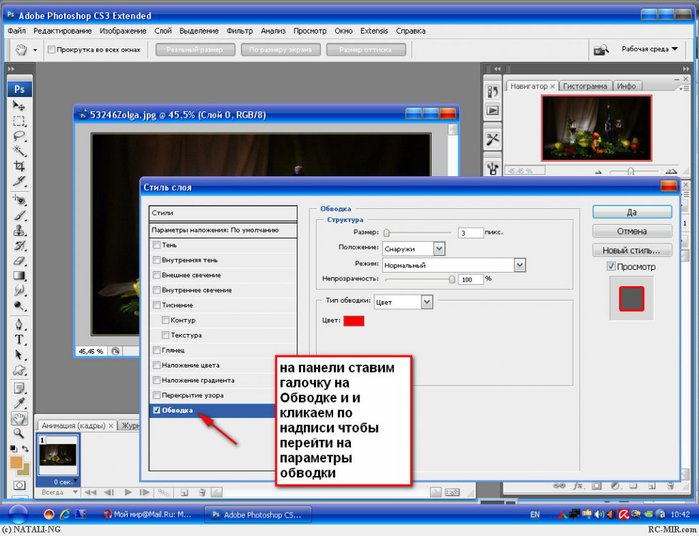Select the History Brush tool
Viewport: 699px width, 536px height.
19,246
